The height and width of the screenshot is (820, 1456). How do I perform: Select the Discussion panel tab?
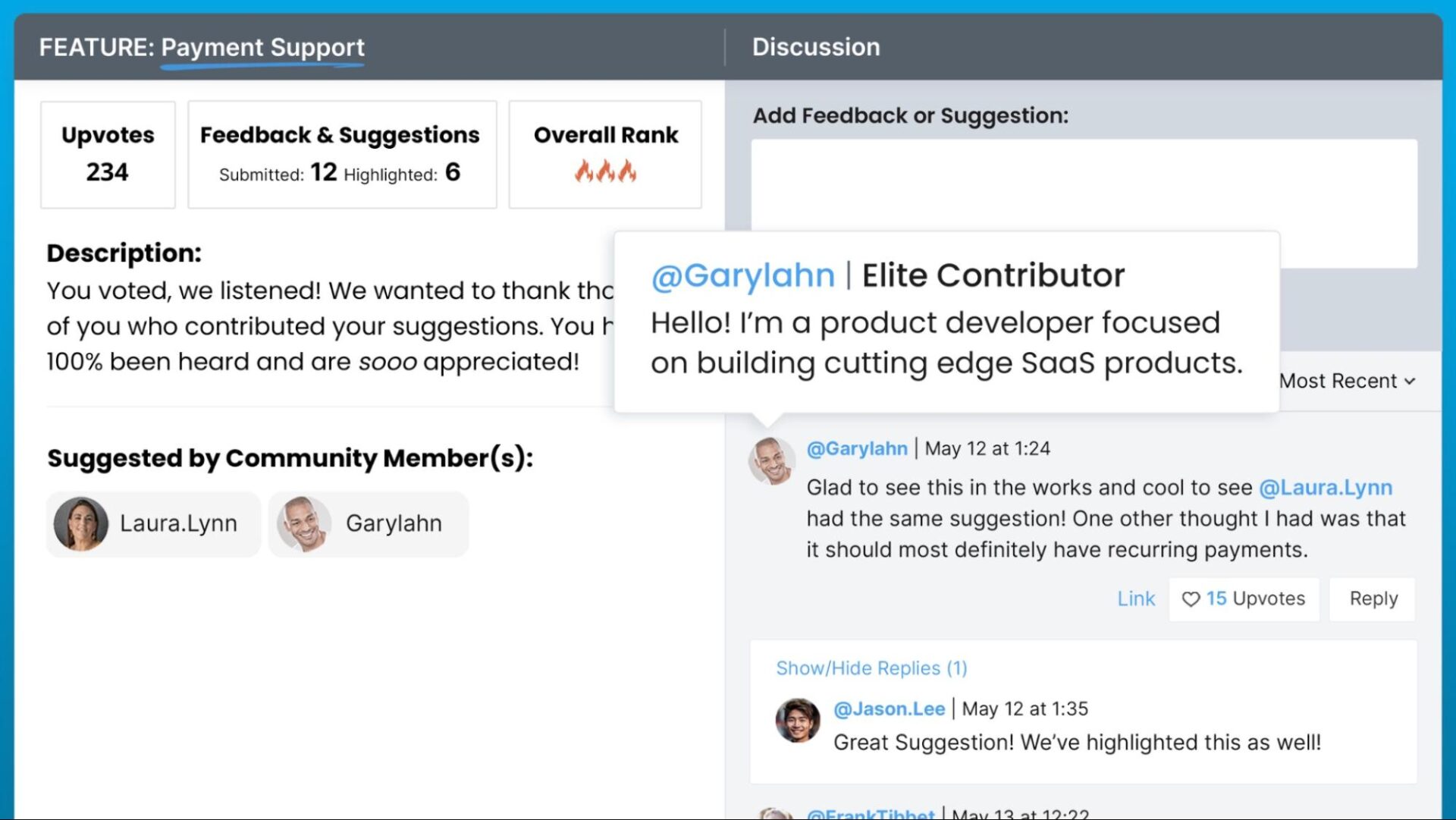(815, 46)
